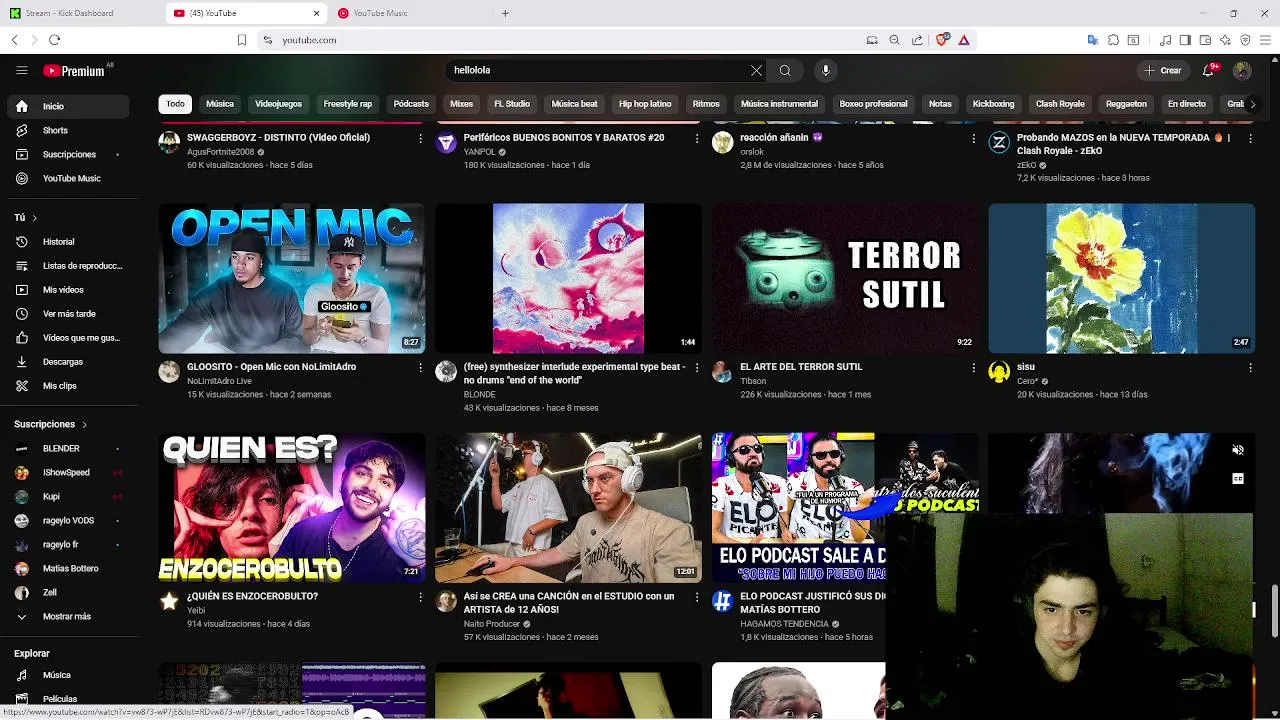Viewport: 1280px width, 720px height.
Task: Expand the Suscripciones section chevron
Action: click(x=84, y=424)
